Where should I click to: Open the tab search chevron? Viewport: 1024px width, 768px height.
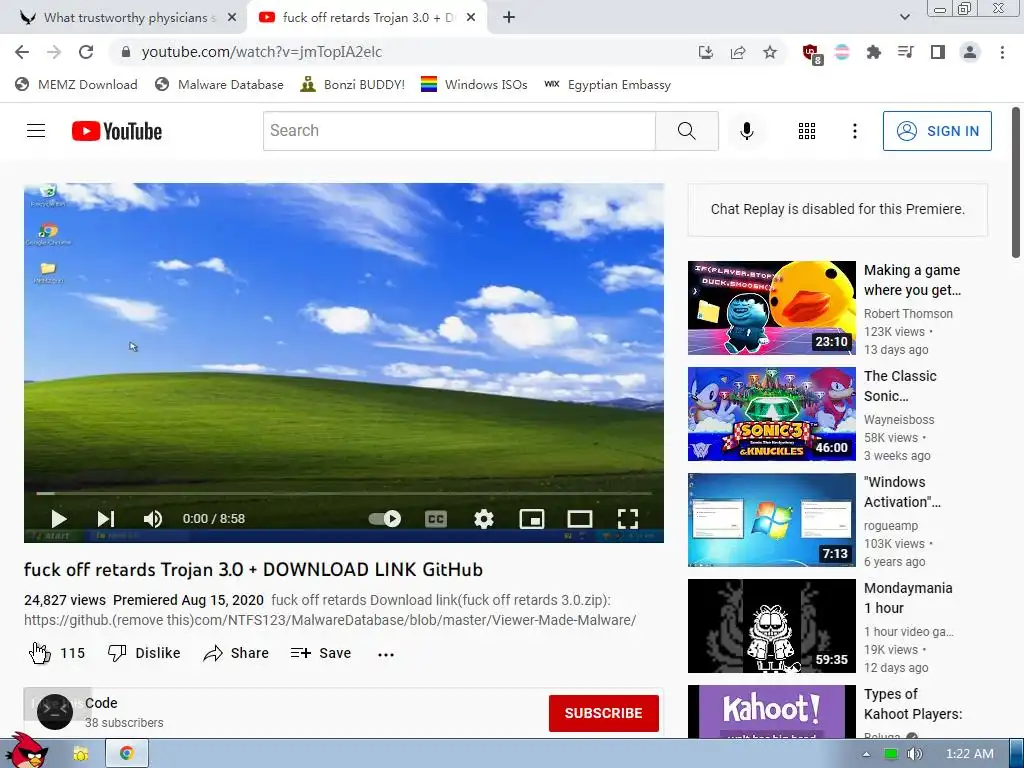click(x=904, y=17)
